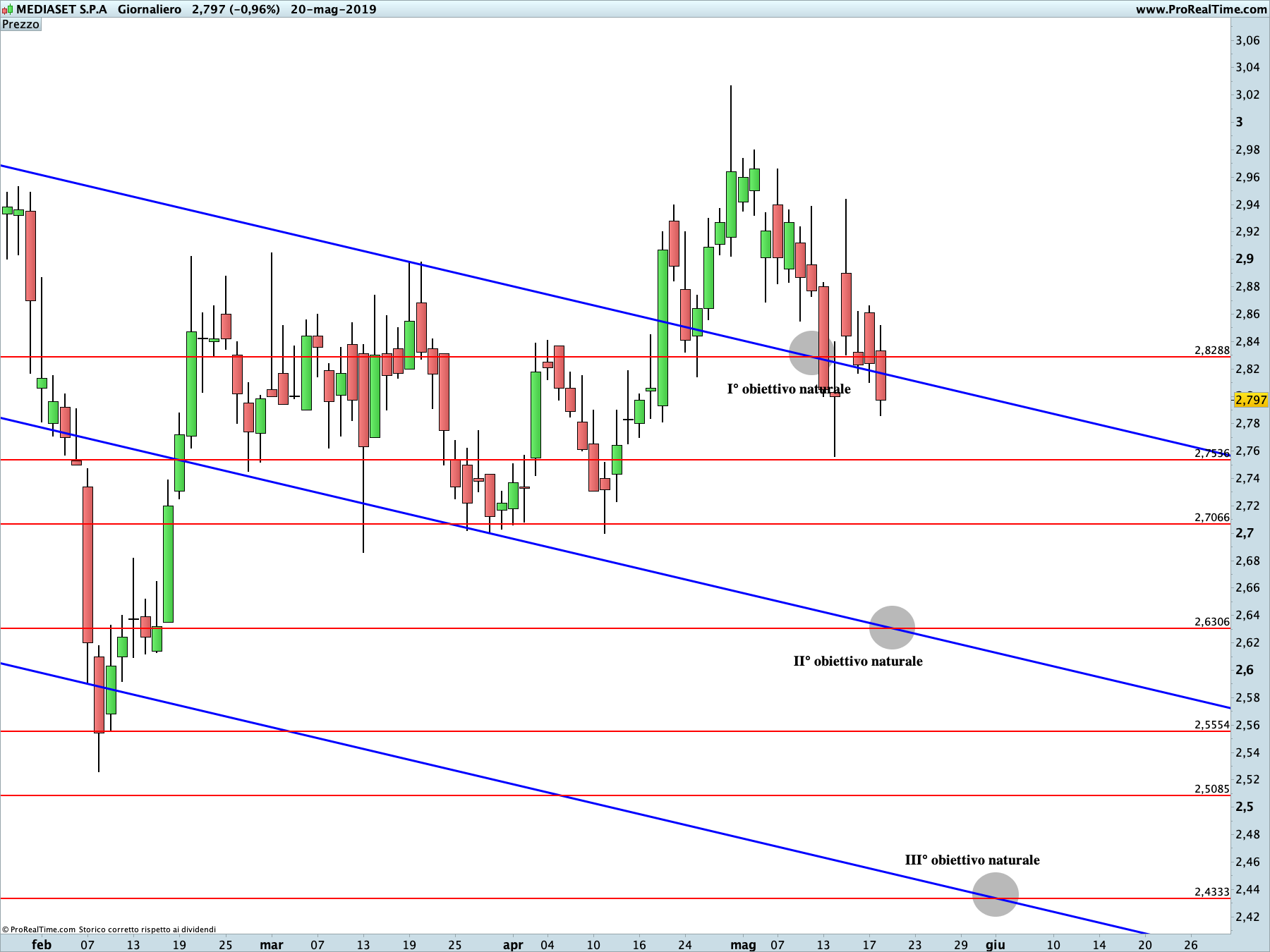Click the 2,8288 horizontal level label
The height and width of the screenshot is (952, 1270).
(x=1211, y=350)
